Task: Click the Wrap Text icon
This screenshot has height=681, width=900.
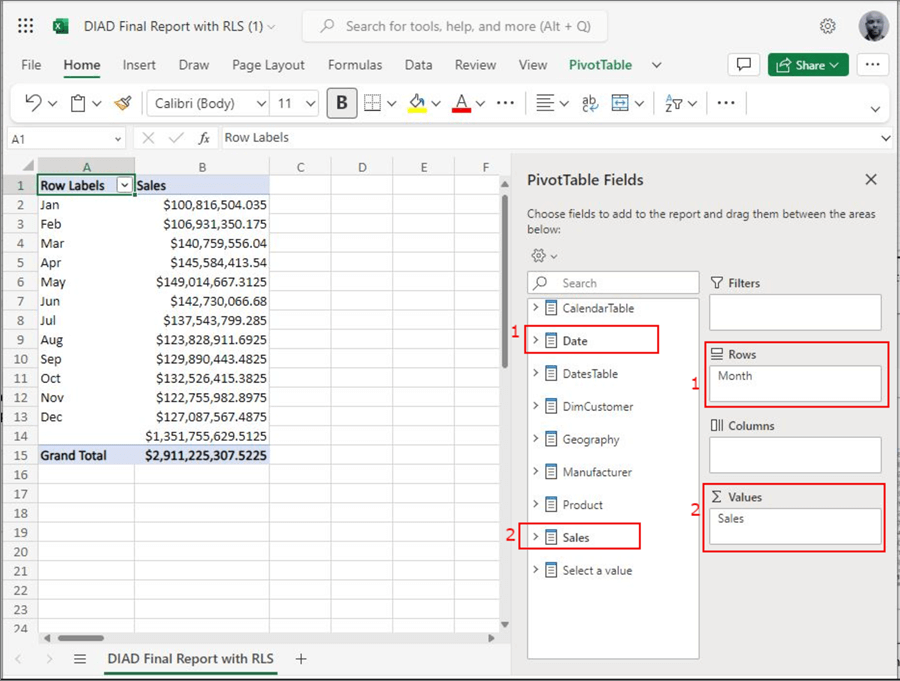Action: 590,103
